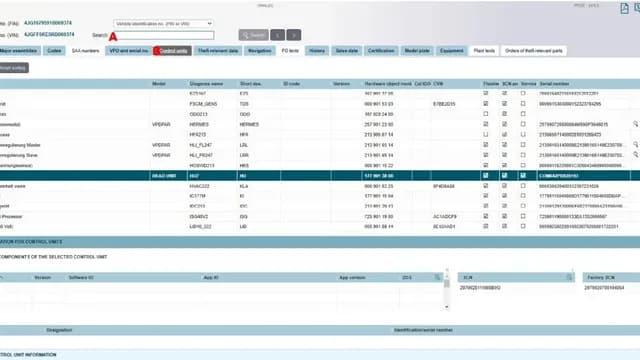The height and width of the screenshot is (360, 640).
Task: Select the Control units tab
Action: point(173,51)
